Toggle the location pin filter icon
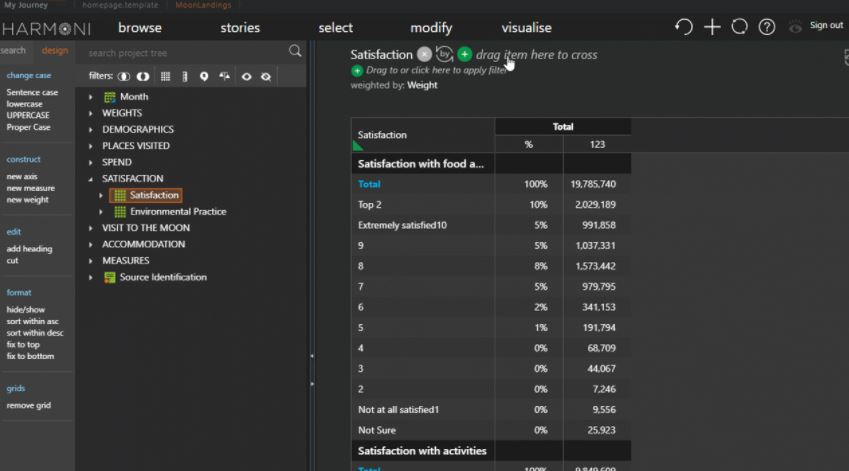Viewport: 849px width, 471px height. pos(204,76)
